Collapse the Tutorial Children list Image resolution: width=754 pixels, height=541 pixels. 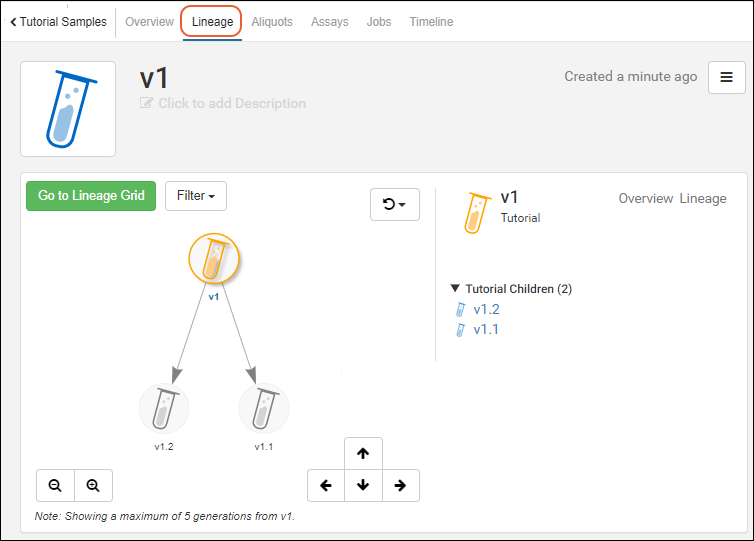click(456, 289)
